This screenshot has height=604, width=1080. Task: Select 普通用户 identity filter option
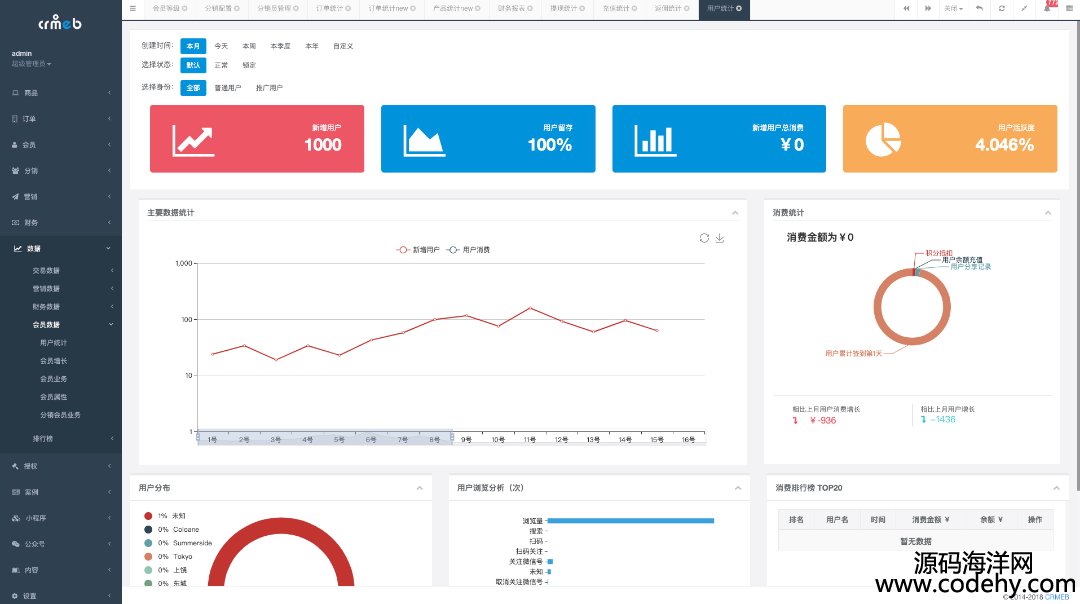(227, 87)
